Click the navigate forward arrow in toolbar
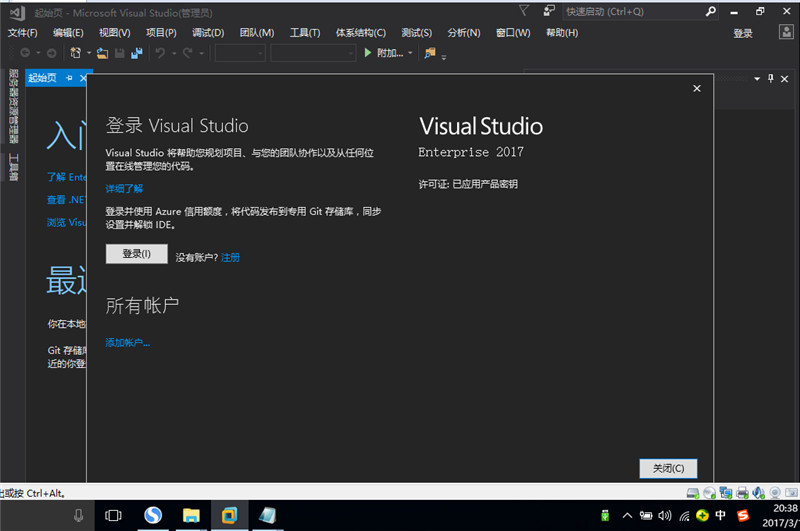The height and width of the screenshot is (531, 800). point(52,53)
